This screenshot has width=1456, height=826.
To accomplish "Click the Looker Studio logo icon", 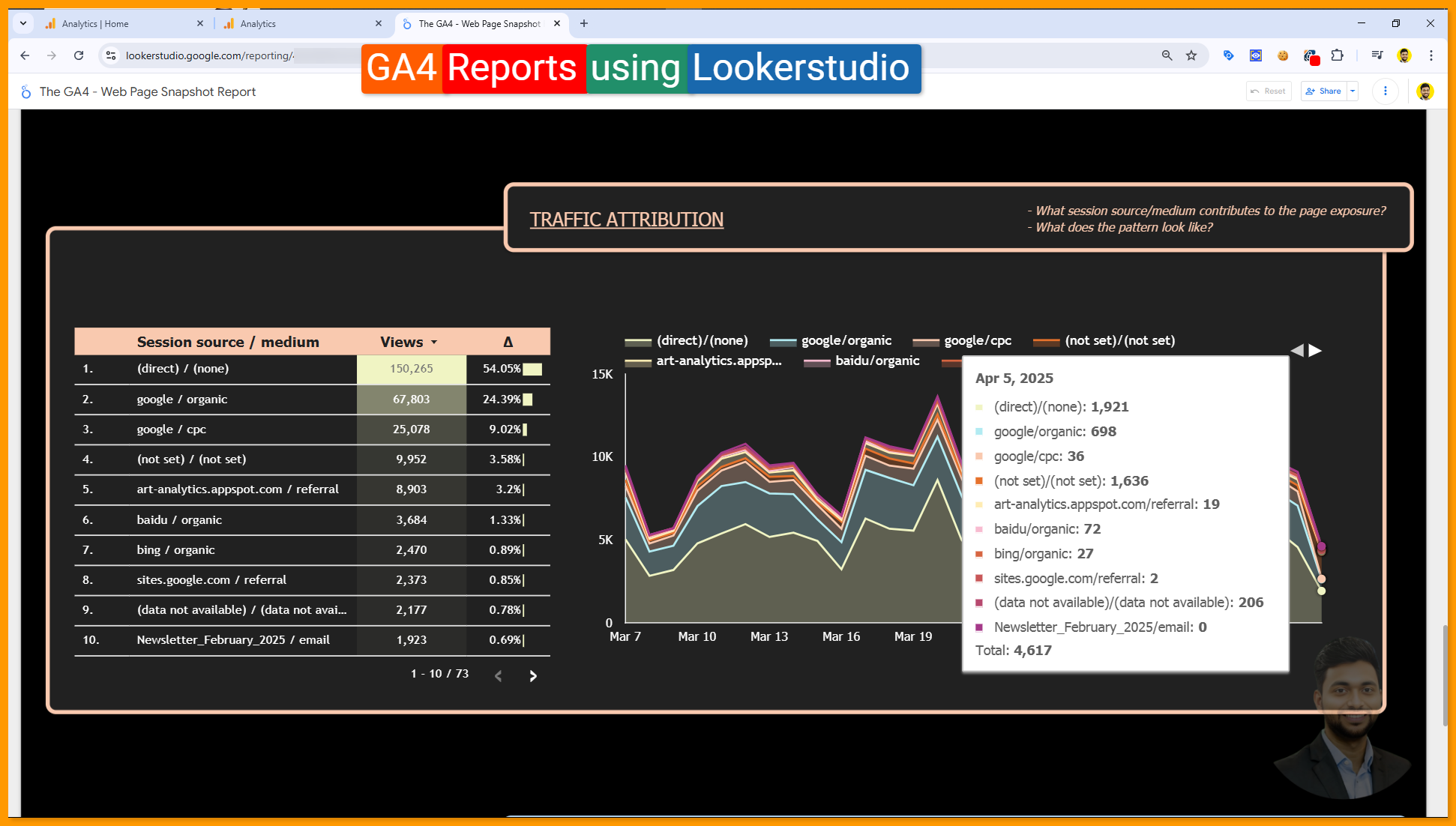I will click(26, 91).
